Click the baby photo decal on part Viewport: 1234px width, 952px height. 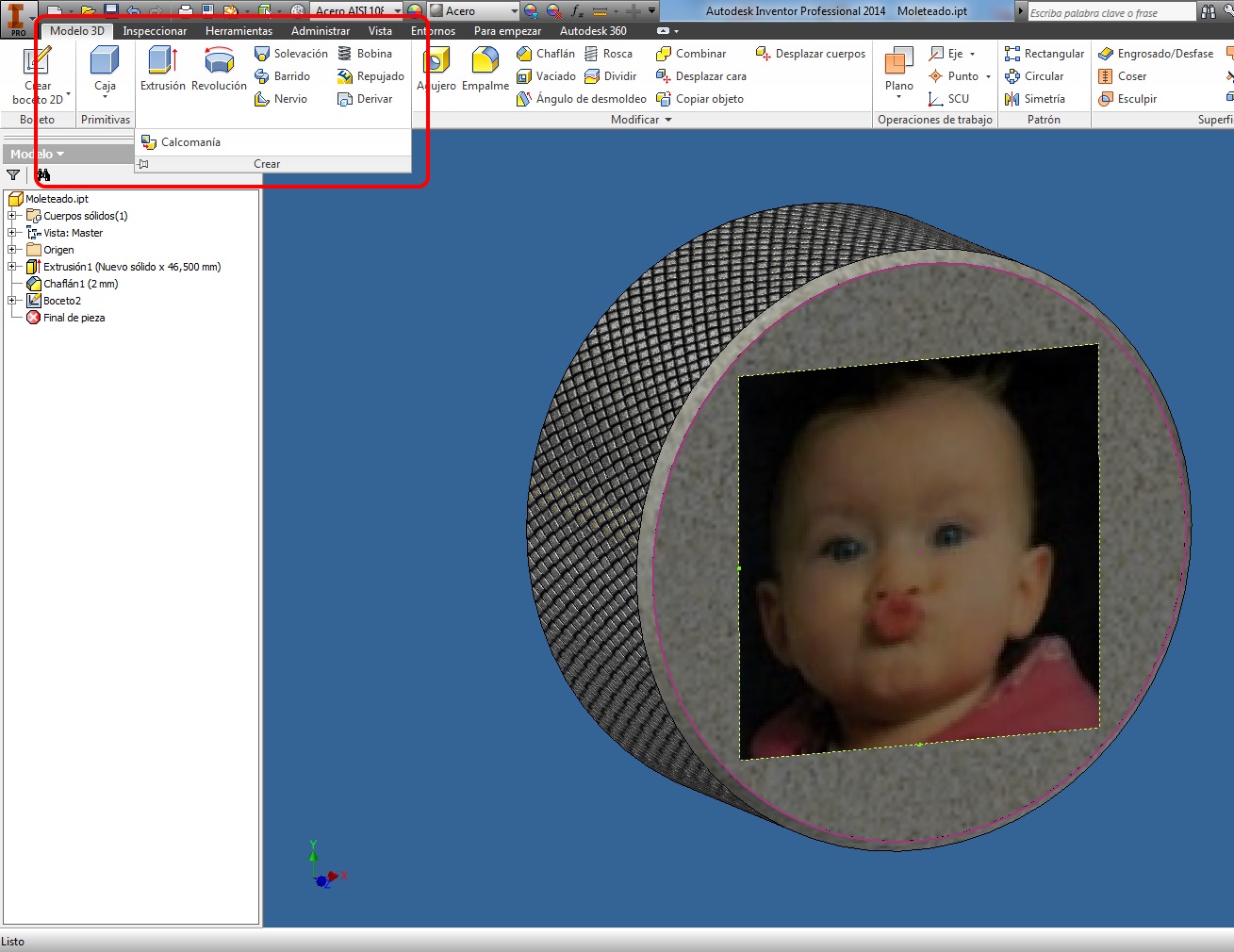919,551
